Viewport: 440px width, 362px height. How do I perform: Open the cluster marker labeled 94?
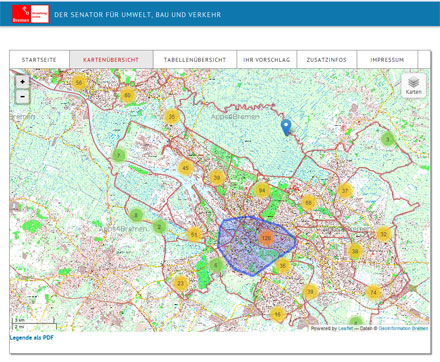pyautogui.click(x=262, y=190)
